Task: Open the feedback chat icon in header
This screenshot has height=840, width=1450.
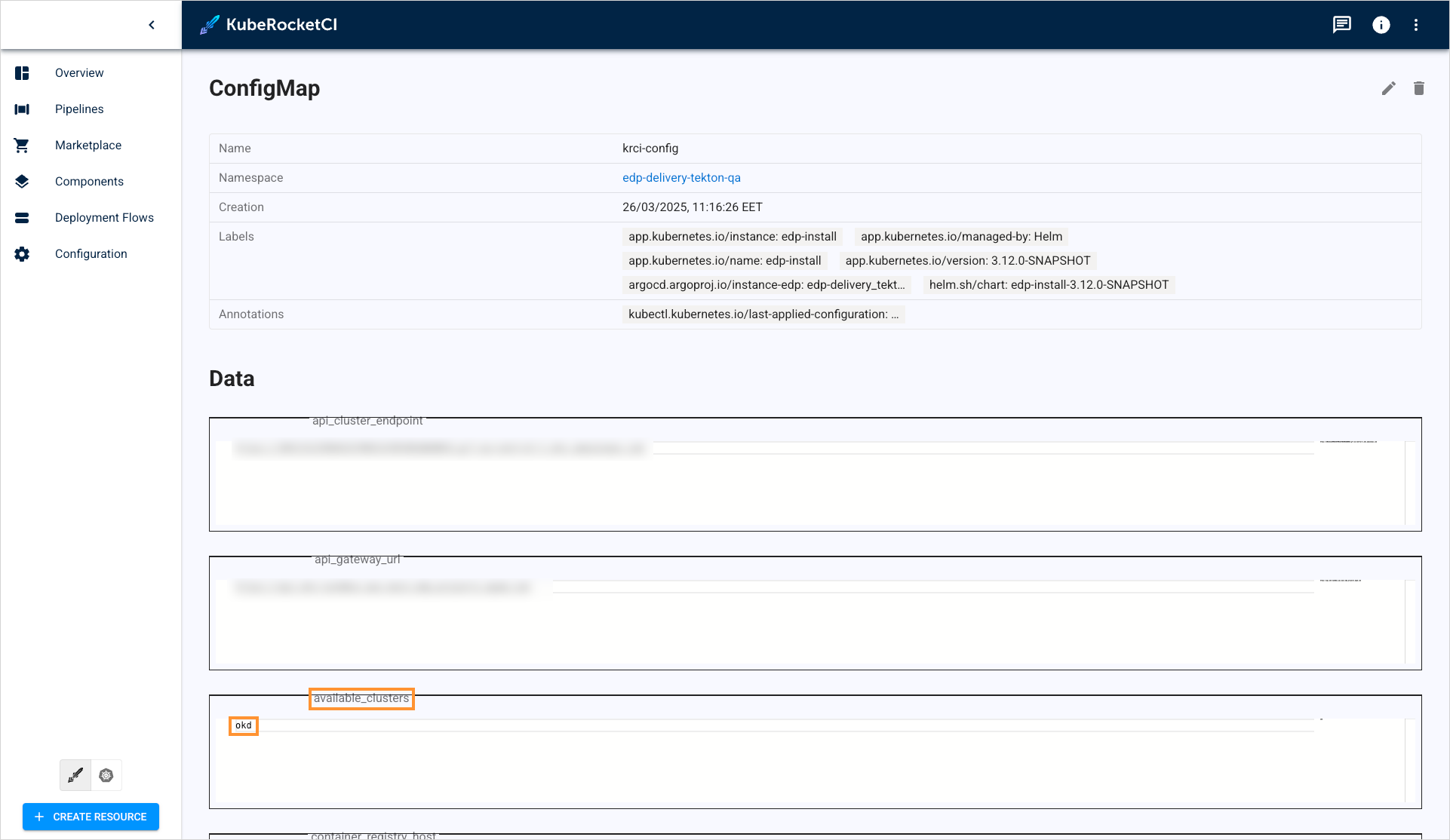Action: click(1342, 24)
